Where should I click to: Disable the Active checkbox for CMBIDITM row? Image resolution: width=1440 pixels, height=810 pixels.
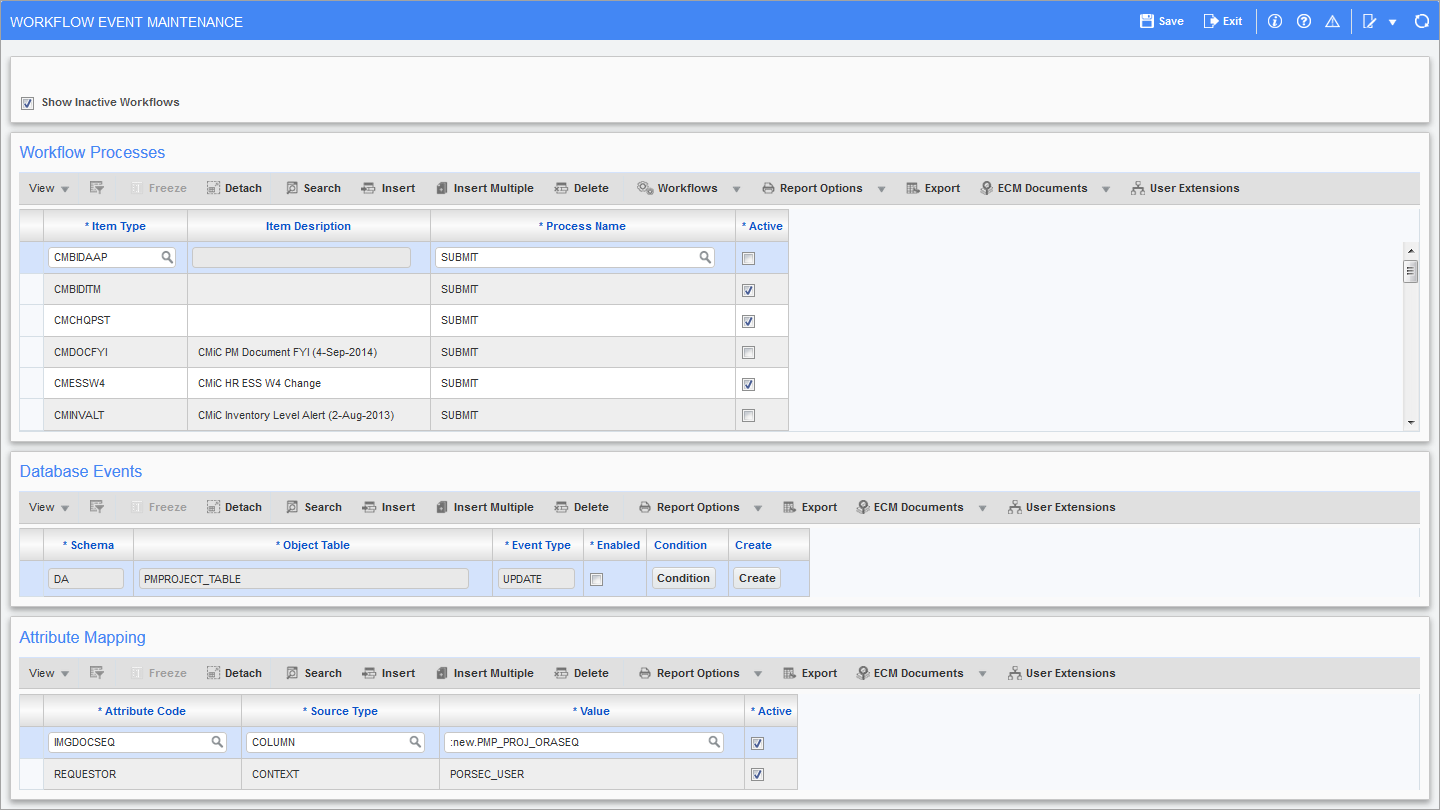point(749,289)
